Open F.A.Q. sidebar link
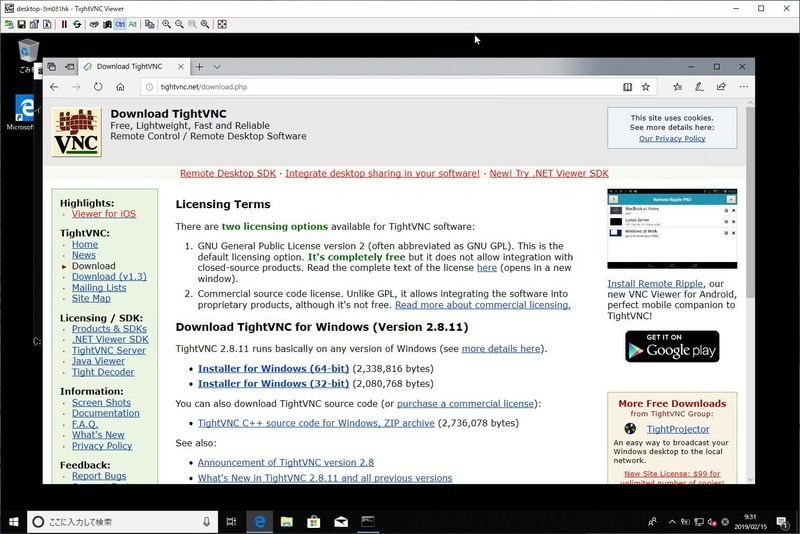The image size is (800, 534). point(85,424)
